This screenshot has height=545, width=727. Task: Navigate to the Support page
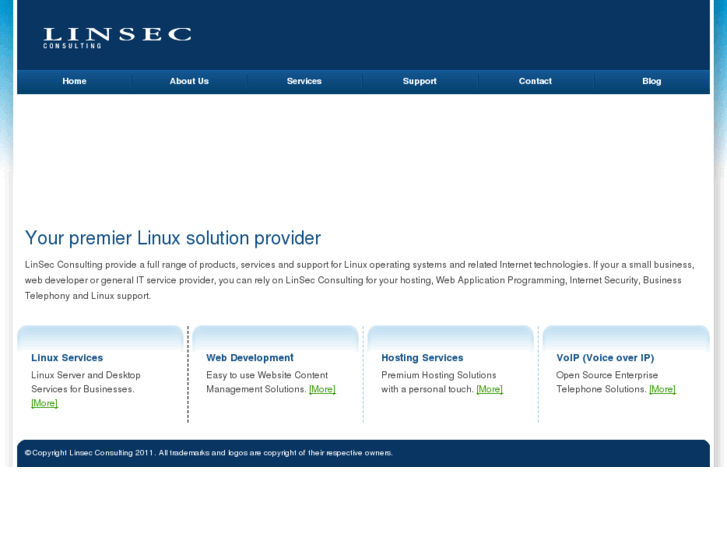(x=420, y=81)
